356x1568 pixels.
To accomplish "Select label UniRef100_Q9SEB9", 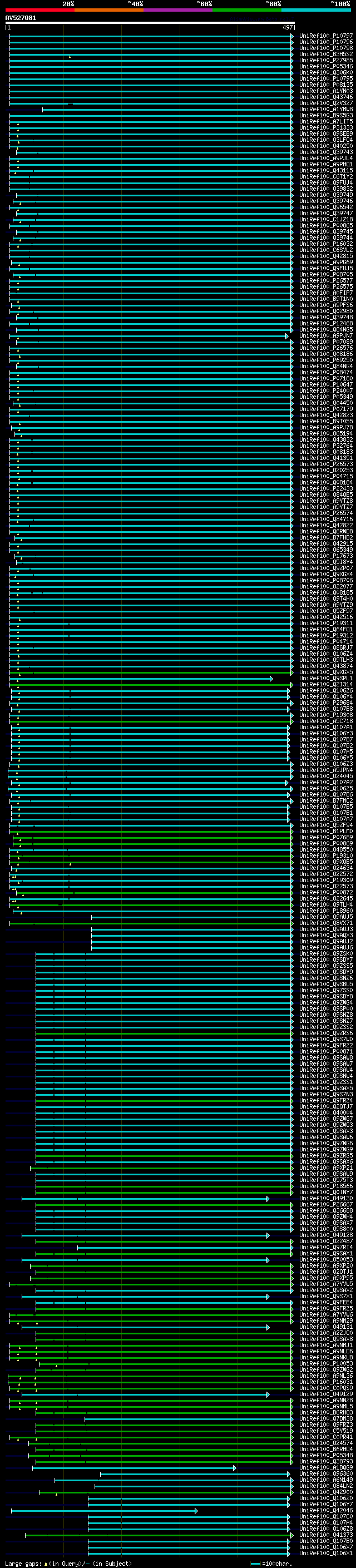I will point(326,134).
